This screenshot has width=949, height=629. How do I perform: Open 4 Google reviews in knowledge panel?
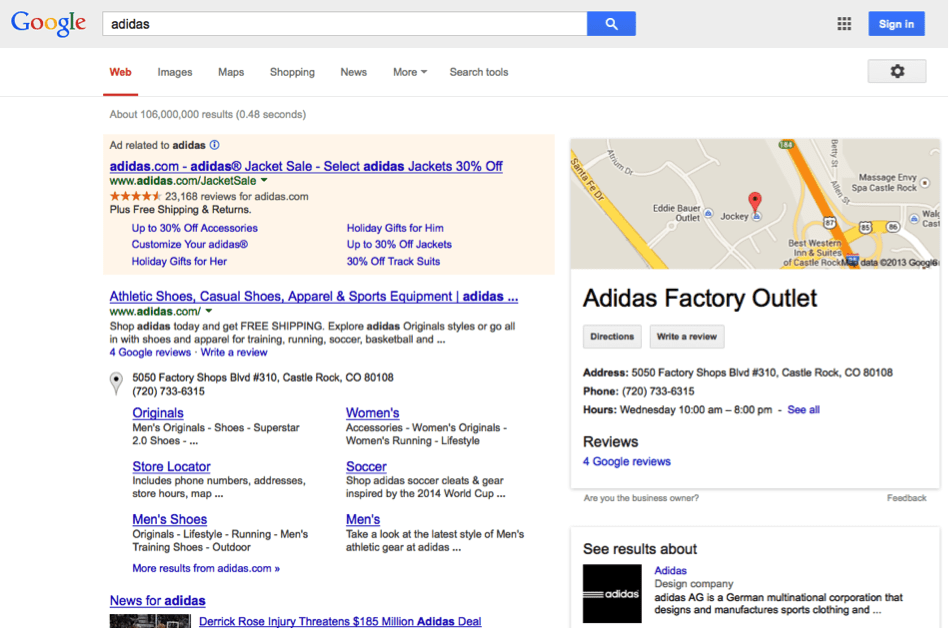pyautogui.click(x=627, y=461)
